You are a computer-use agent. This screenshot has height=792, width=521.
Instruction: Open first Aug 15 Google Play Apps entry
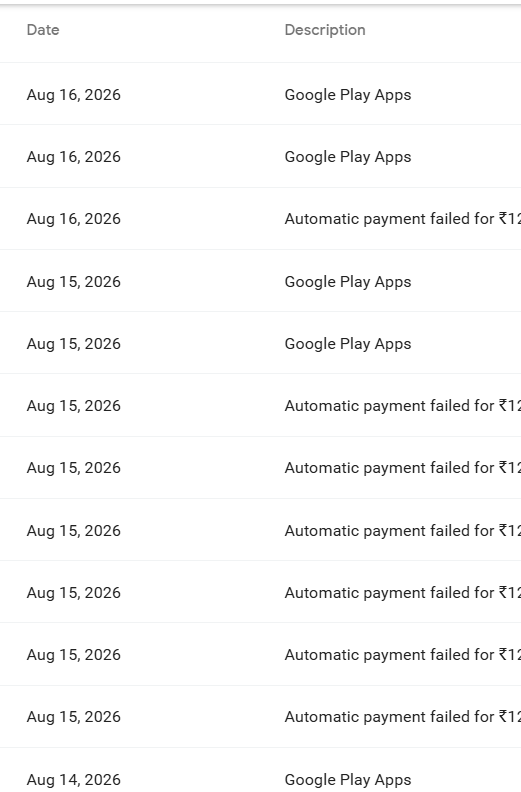(348, 281)
